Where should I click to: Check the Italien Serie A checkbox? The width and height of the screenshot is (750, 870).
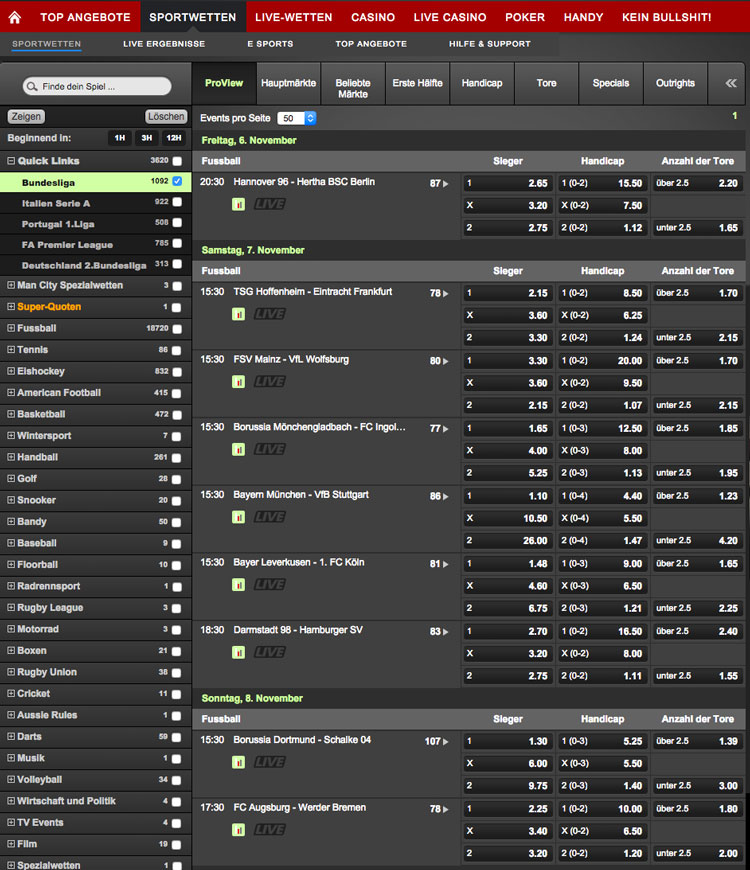177,202
